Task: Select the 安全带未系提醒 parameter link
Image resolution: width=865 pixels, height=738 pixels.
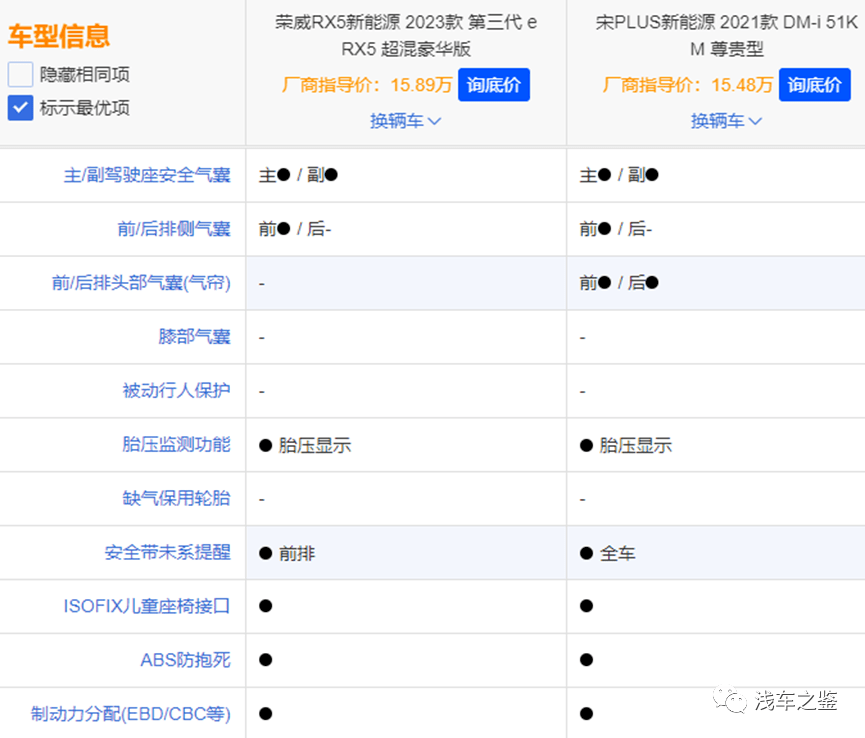Action: click(x=167, y=553)
